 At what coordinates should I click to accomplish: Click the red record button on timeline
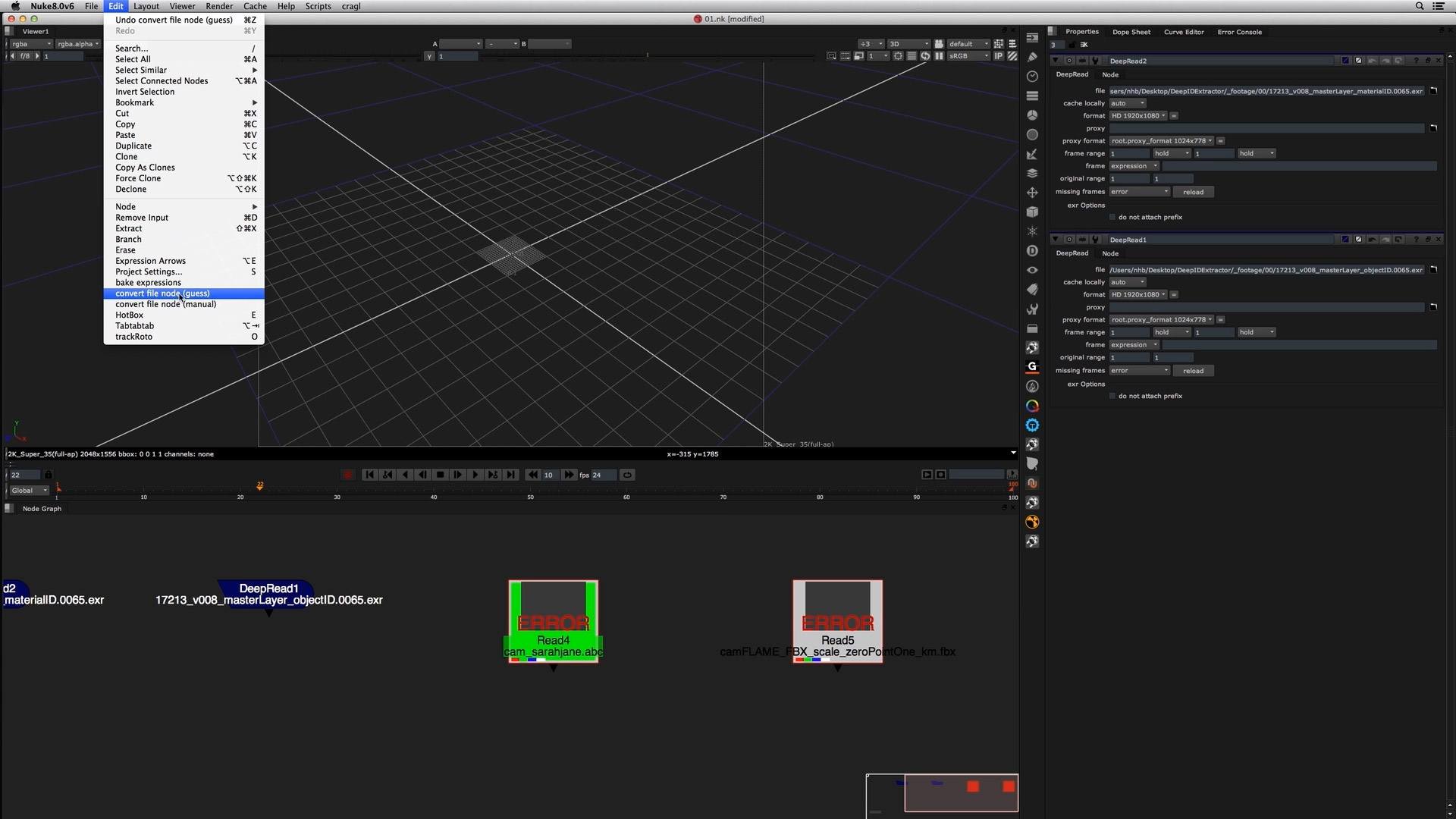point(347,475)
